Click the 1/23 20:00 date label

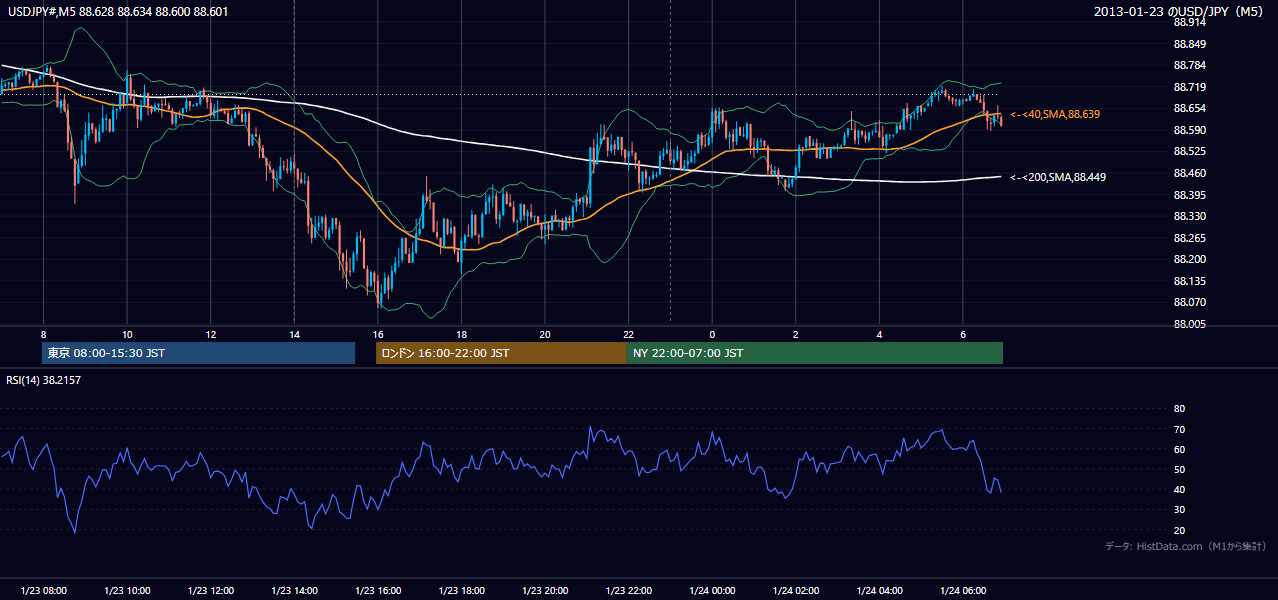545,591
